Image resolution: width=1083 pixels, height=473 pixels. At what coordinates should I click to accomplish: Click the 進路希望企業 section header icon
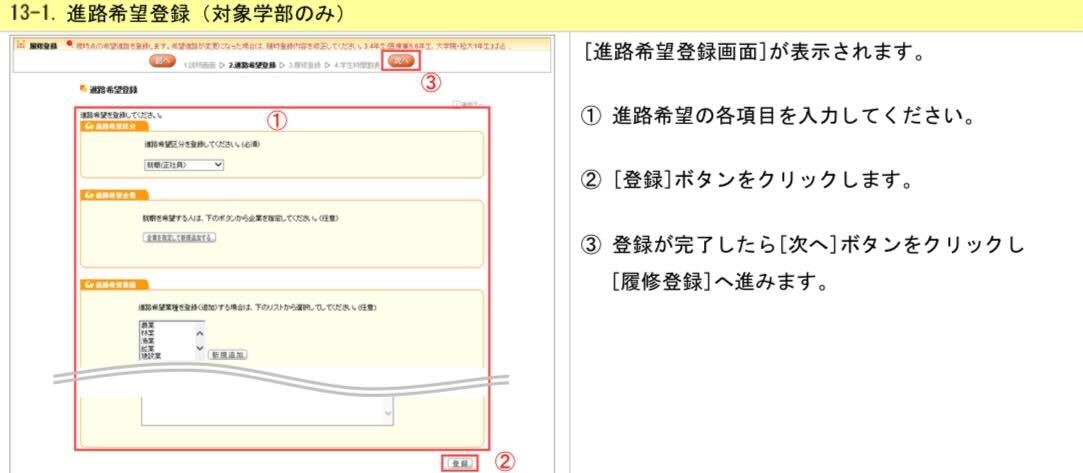89,194
